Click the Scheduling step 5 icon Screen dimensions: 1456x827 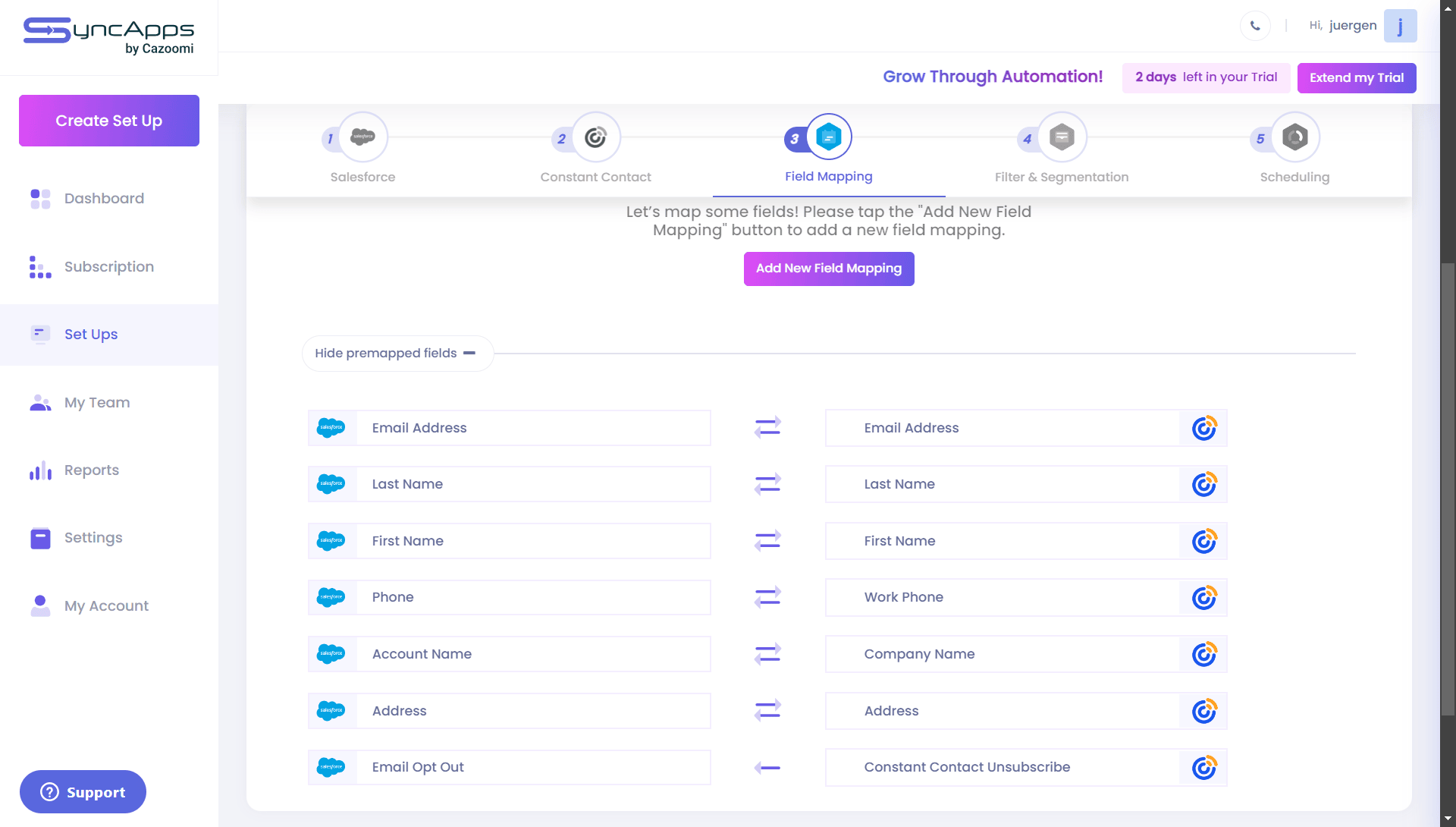tap(1294, 137)
